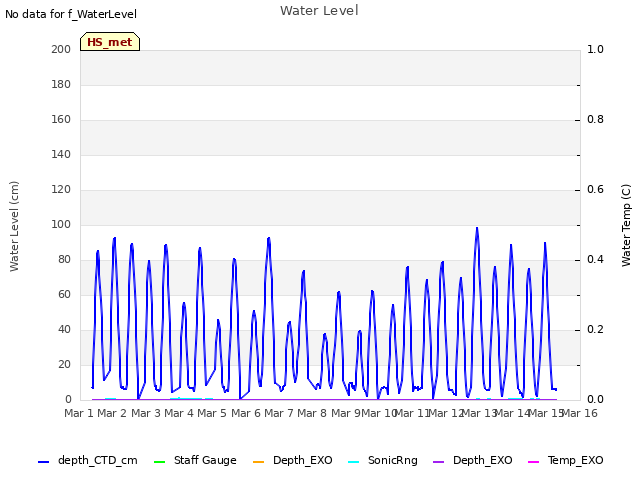
Task: Click the magenta Temp_EXO legend swatch
Action: [533, 462]
